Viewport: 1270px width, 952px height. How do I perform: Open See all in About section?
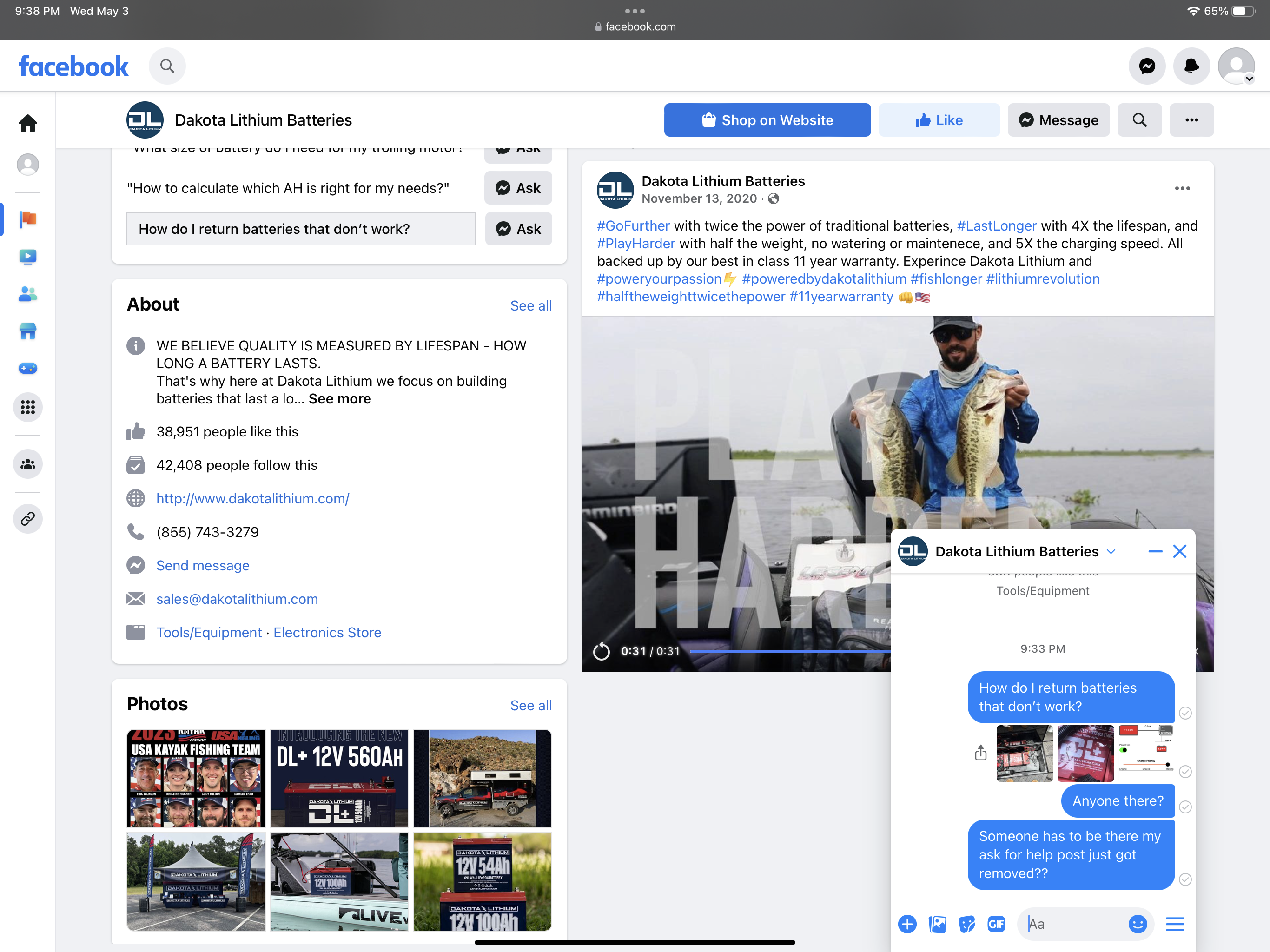click(530, 305)
